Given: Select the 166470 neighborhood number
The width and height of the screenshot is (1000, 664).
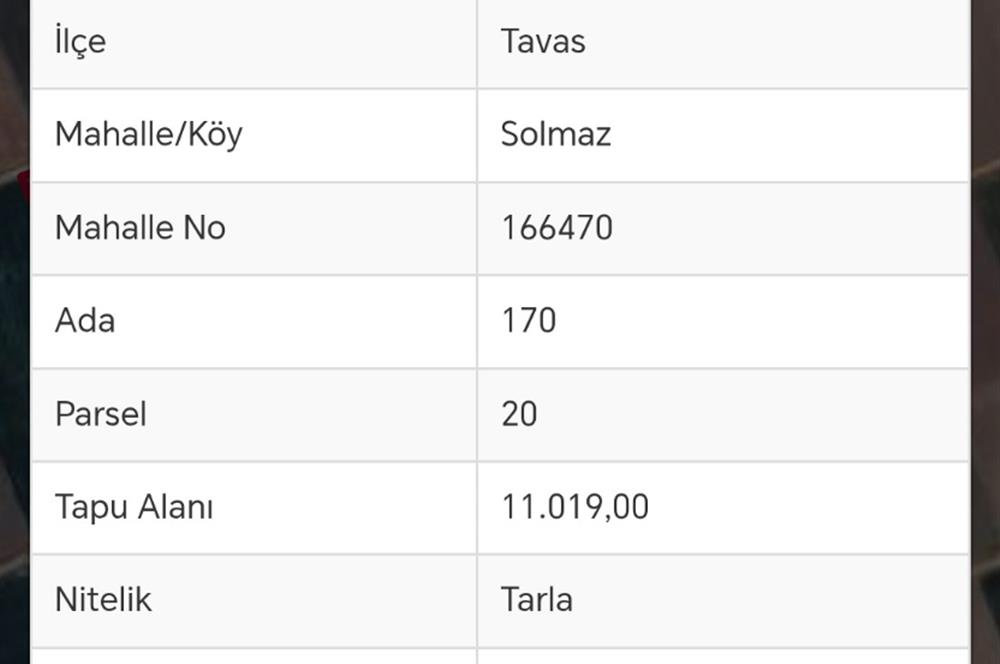Looking at the screenshot, I should click(x=556, y=228).
